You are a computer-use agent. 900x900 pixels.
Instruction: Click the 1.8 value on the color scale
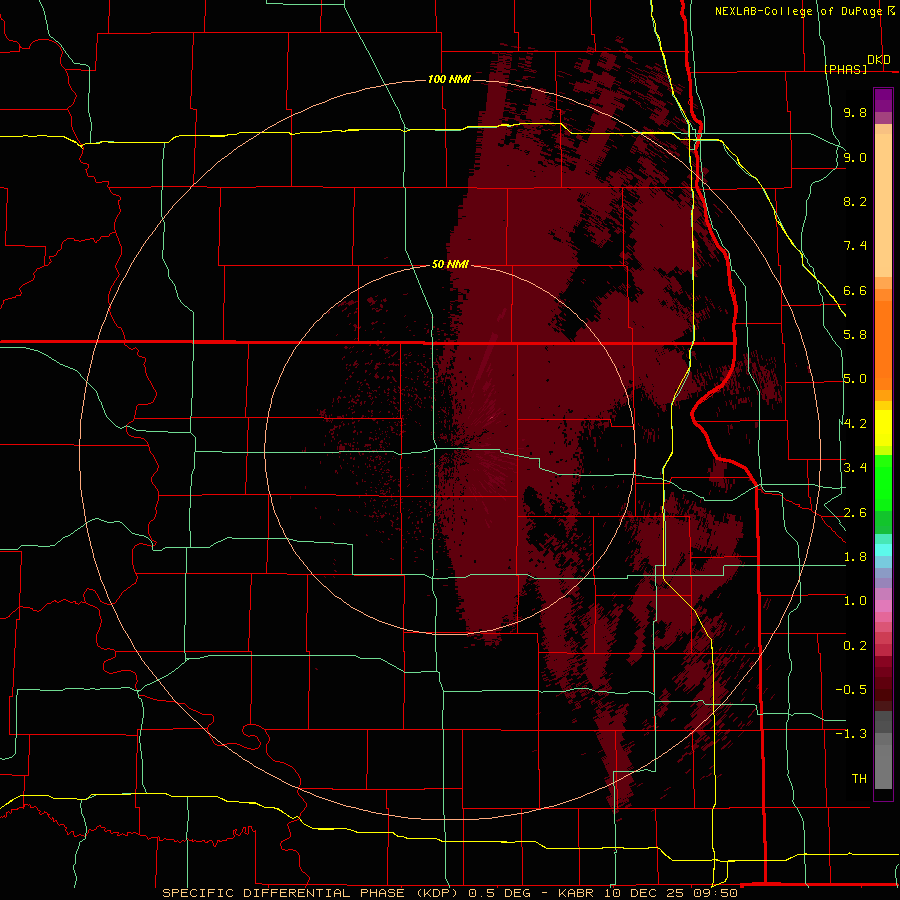point(855,557)
